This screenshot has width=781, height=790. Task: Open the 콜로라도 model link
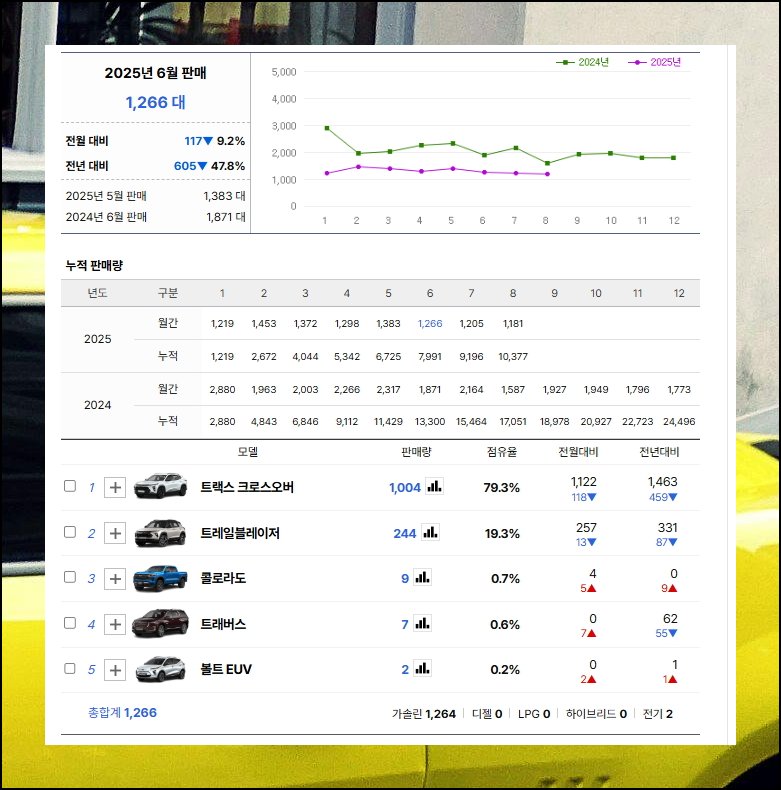click(223, 578)
